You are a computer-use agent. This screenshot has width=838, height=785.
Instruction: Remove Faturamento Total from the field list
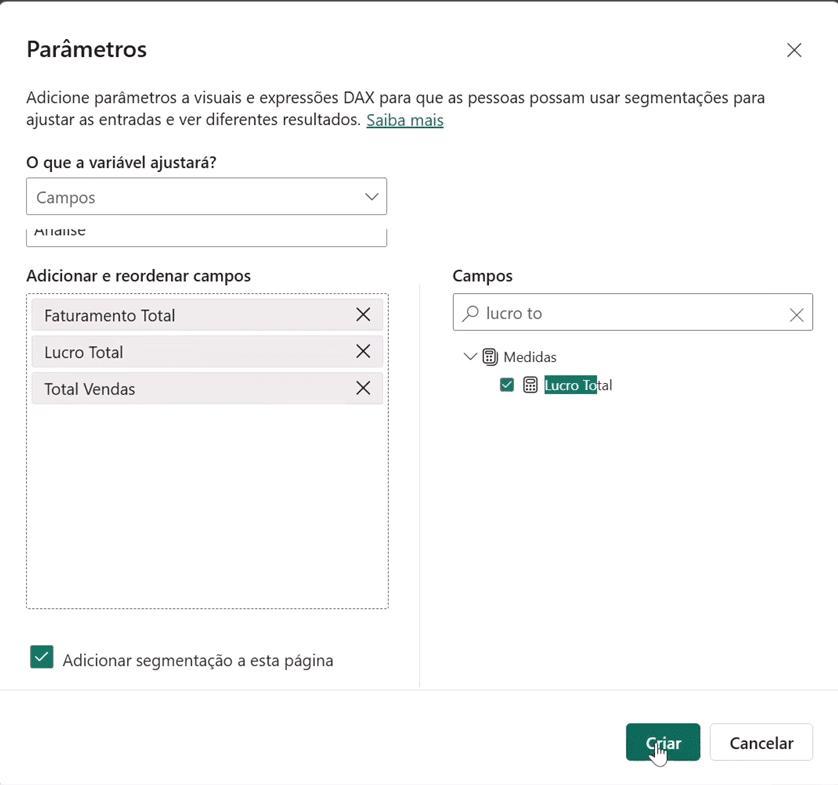pyautogui.click(x=363, y=315)
